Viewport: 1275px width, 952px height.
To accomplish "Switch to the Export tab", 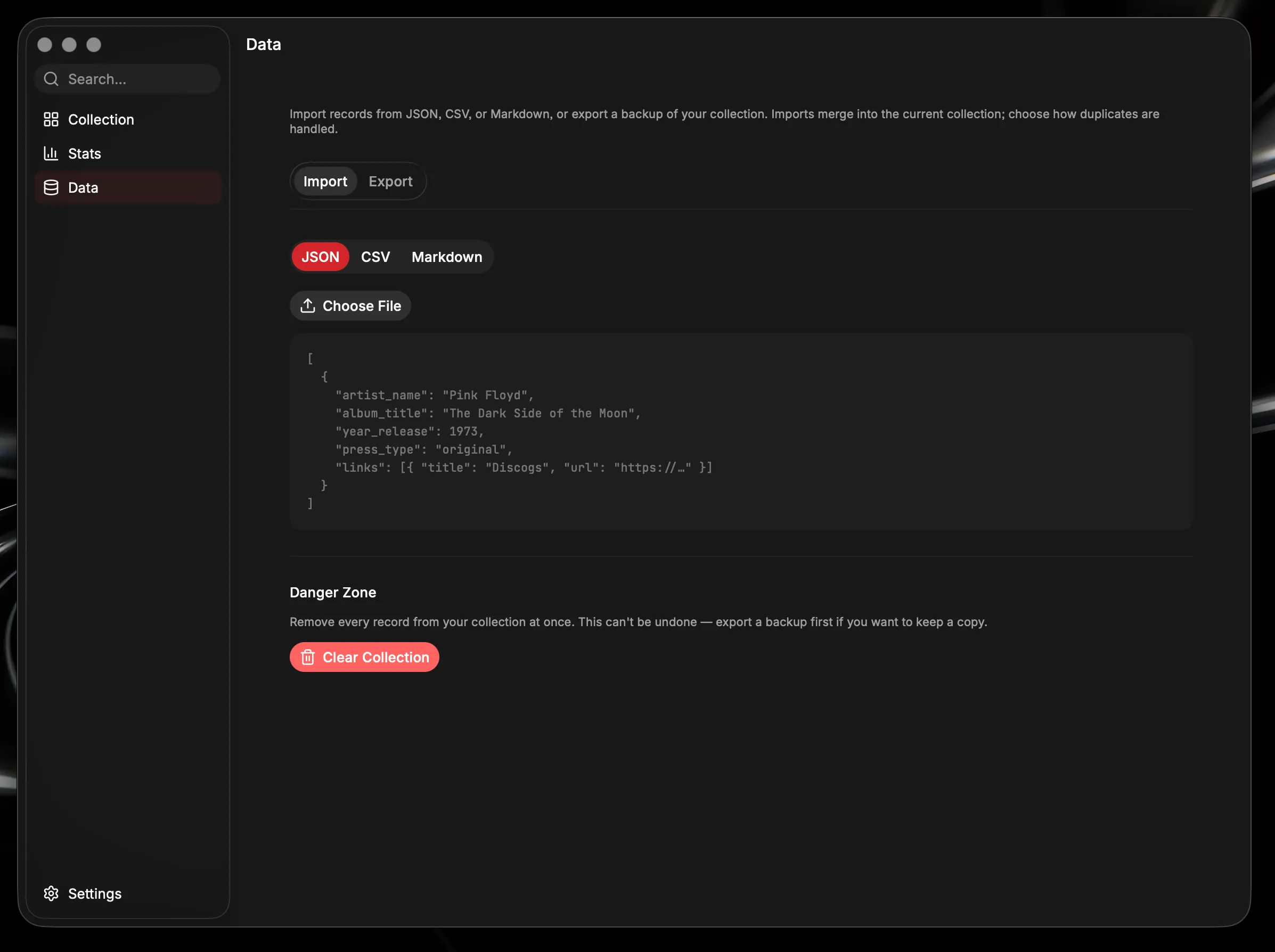I will tap(390, 181).
